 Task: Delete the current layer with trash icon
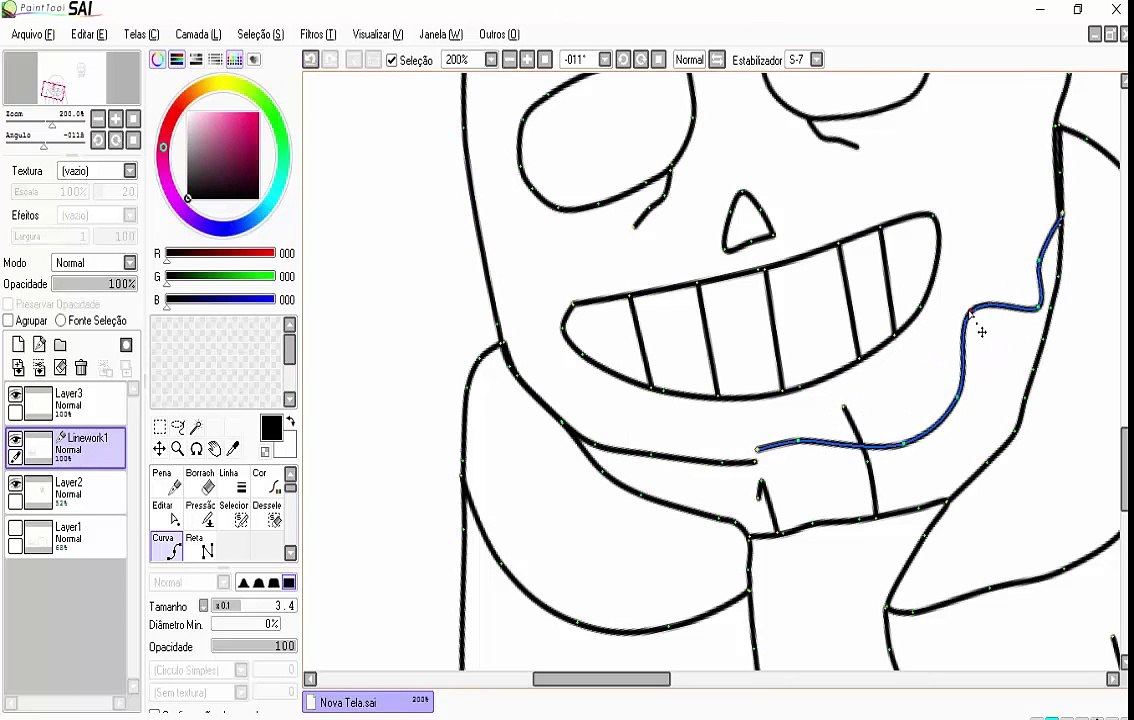(x=81, y=368)
